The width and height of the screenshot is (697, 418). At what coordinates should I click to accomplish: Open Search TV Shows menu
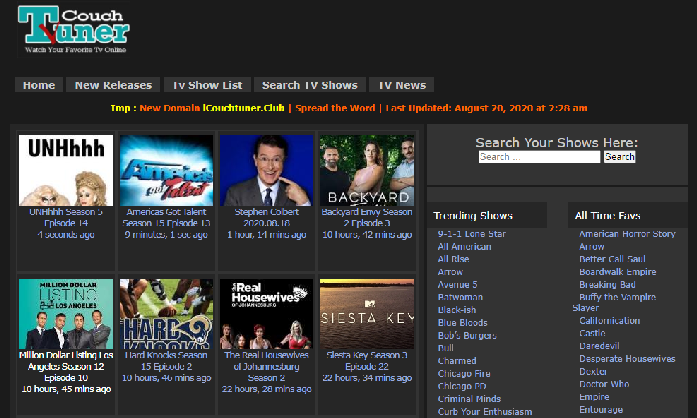pos(310,85)
